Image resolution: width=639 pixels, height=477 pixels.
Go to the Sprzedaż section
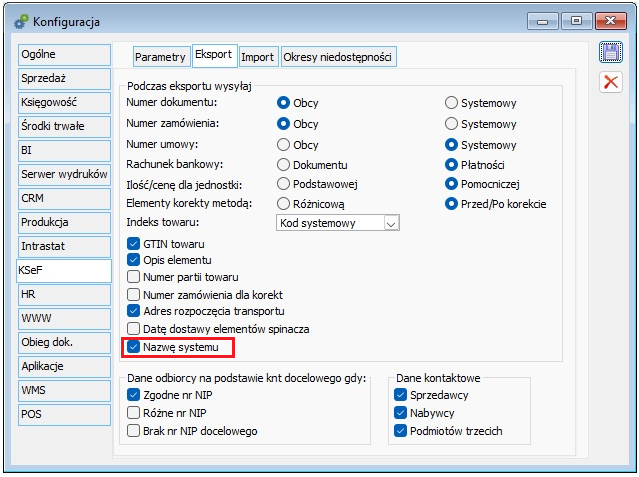[64, 78]
